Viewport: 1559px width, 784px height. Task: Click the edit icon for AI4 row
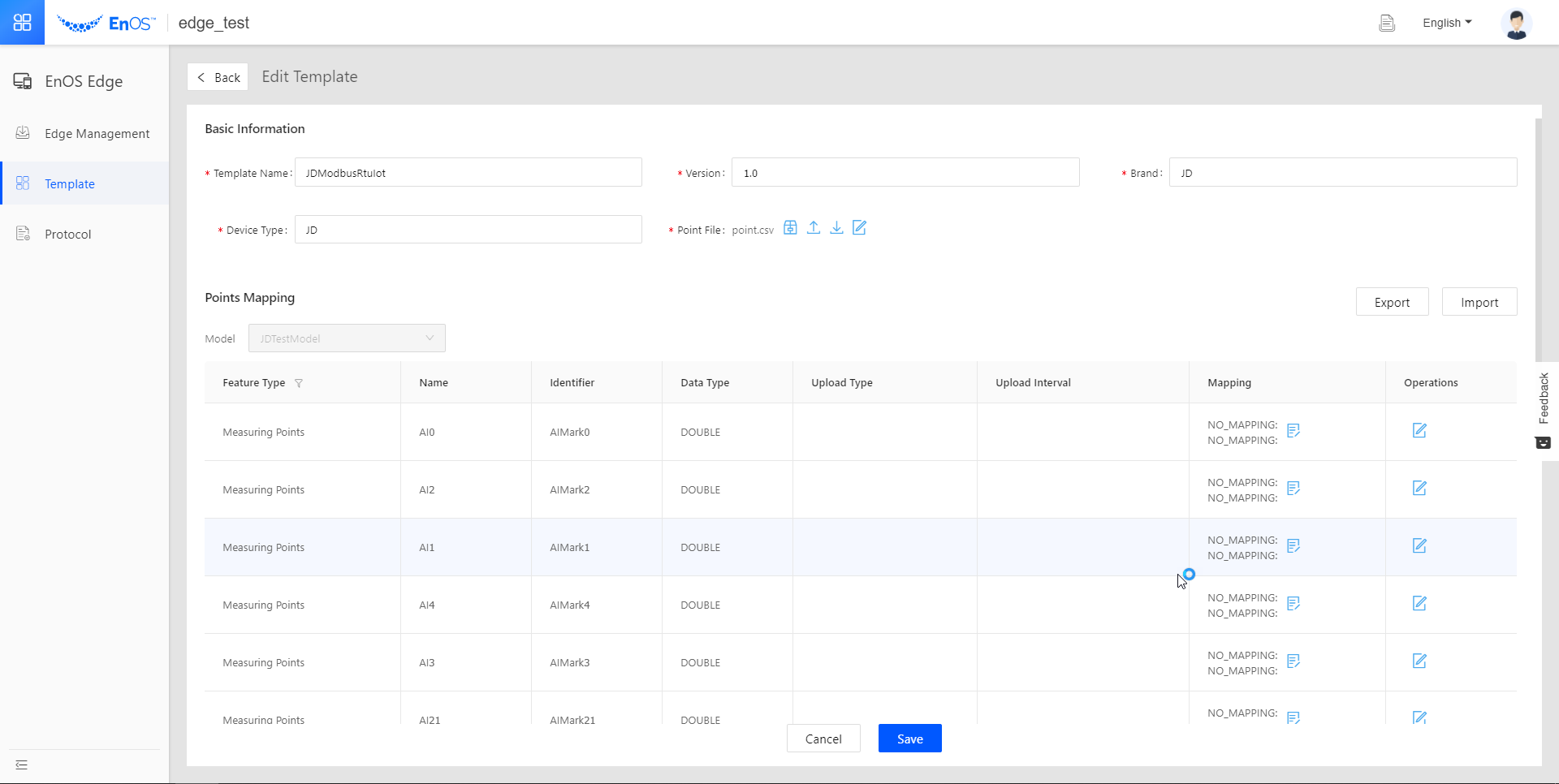pyautogui.click(x=1419, y=604)
